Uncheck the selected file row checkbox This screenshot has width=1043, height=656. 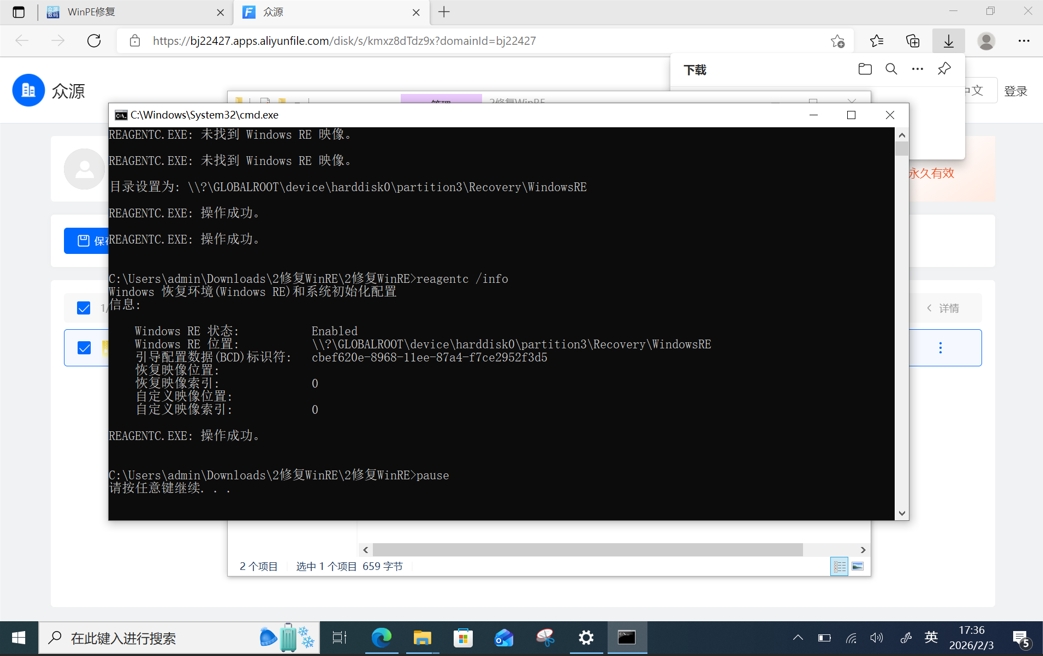(84, 348)
